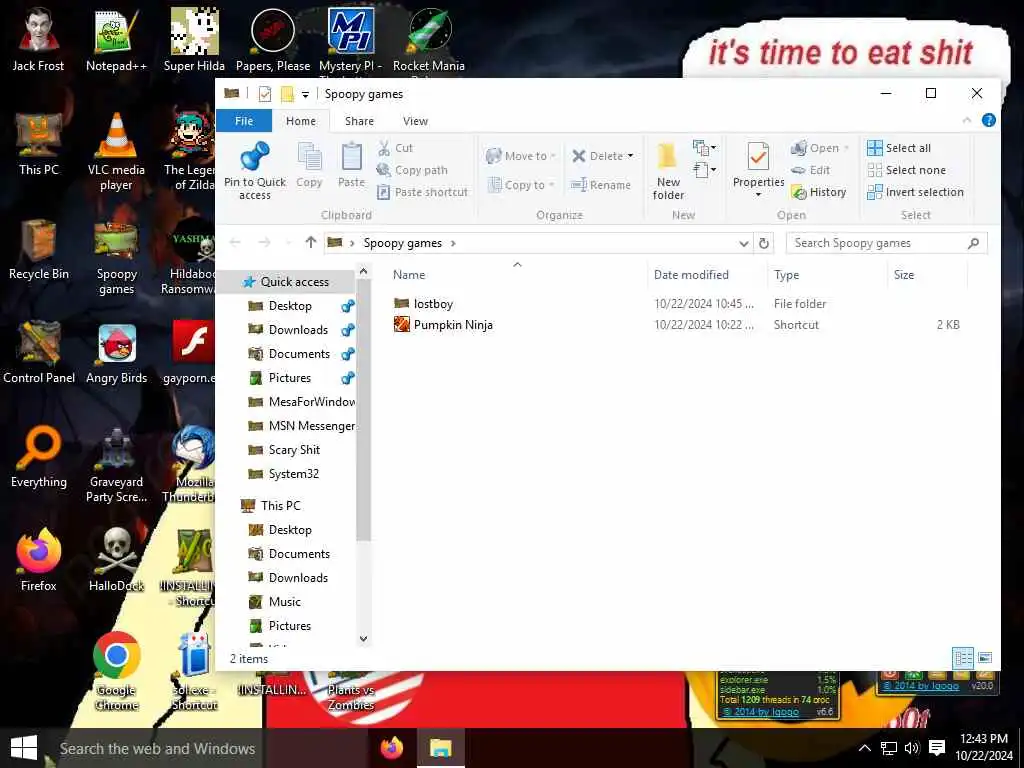This screenshot has width=1024, height=768.
Task: Click Pin to Quick access icon
Action: pos(255,171)
